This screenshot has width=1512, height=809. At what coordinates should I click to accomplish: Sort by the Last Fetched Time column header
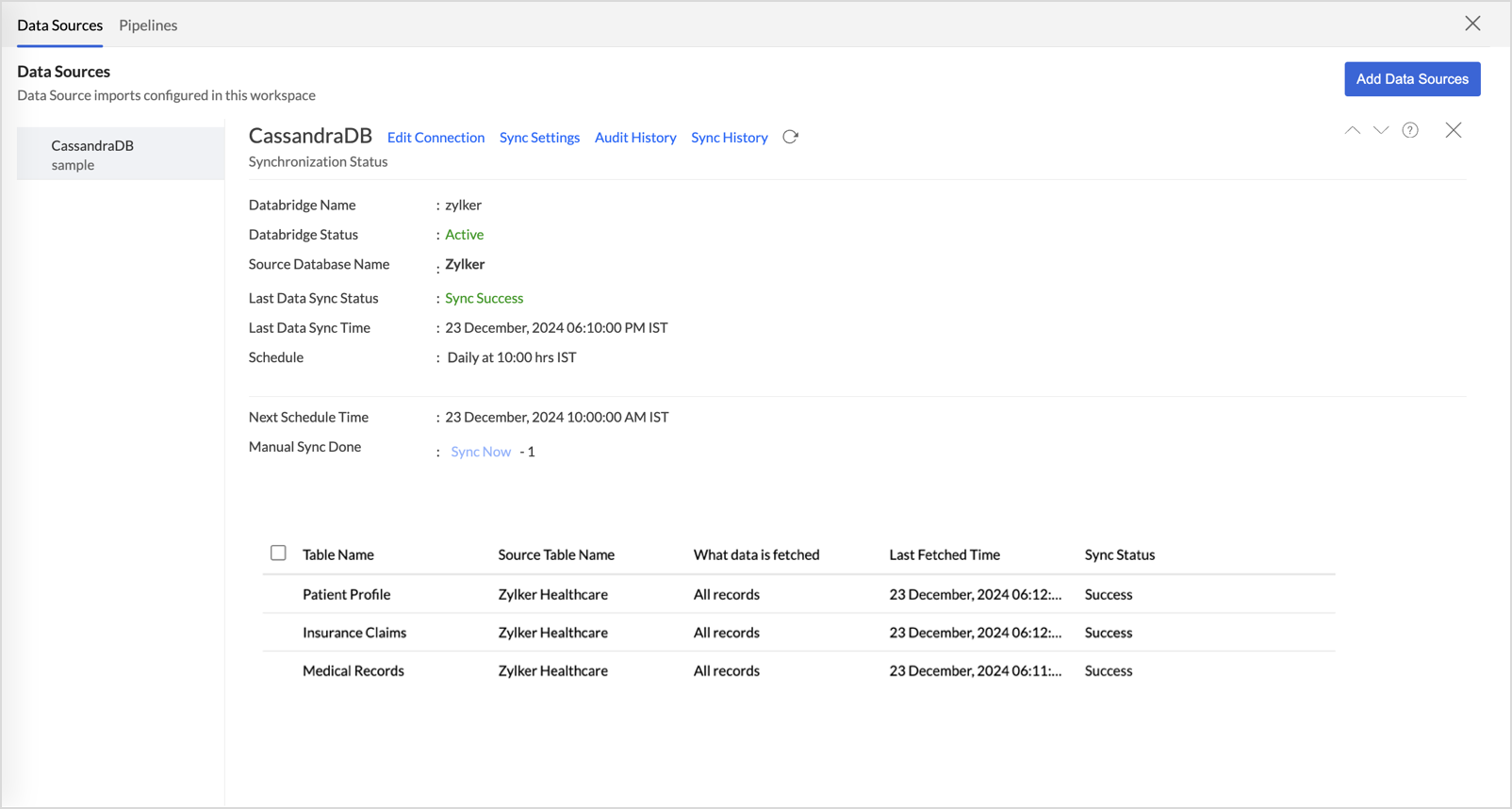click(x=944, y=555)
